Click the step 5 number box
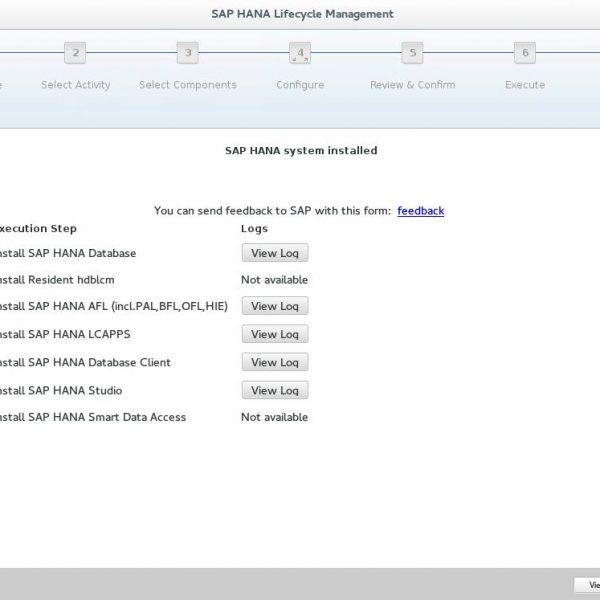The image size is (600, 600). point(412,53)
